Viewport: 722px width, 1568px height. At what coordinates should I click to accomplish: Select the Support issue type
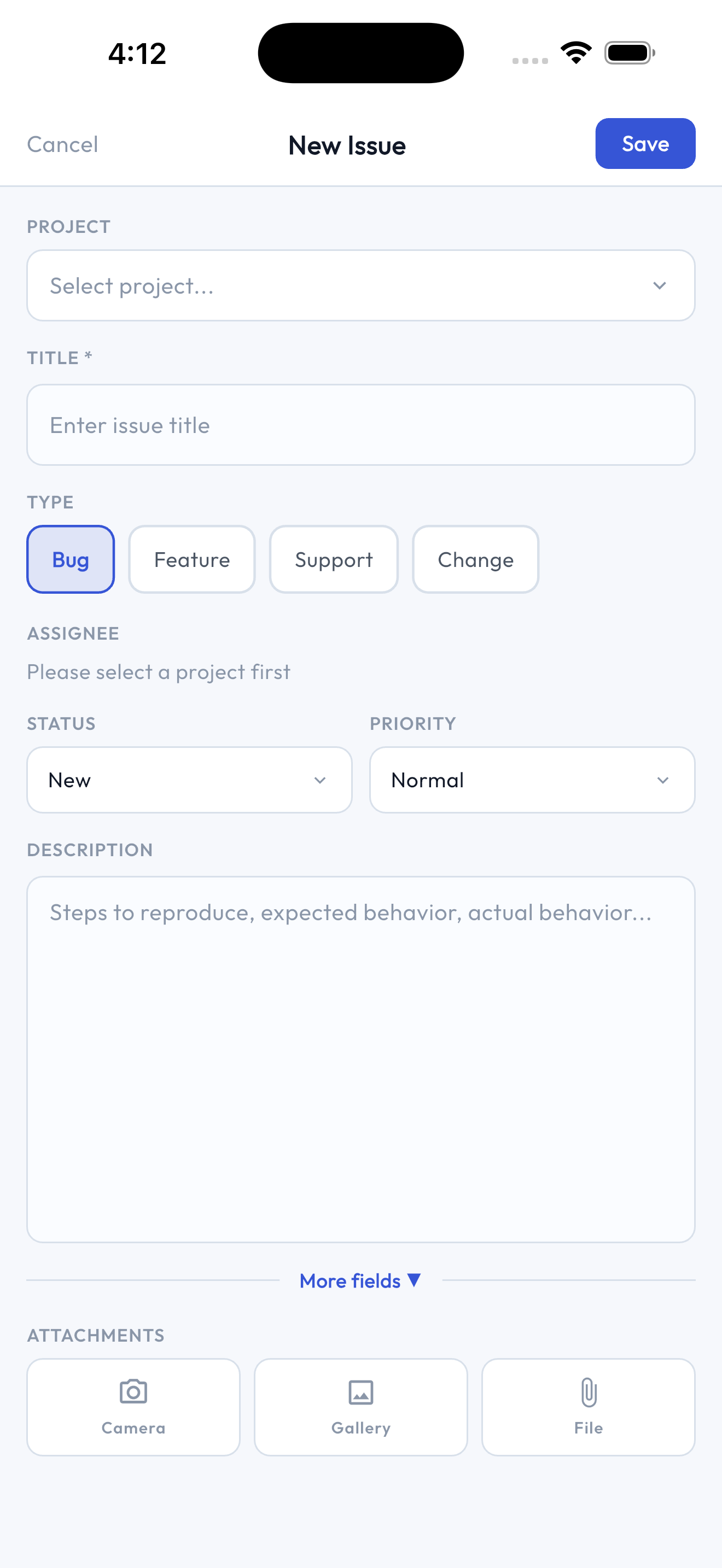point(334,559)
